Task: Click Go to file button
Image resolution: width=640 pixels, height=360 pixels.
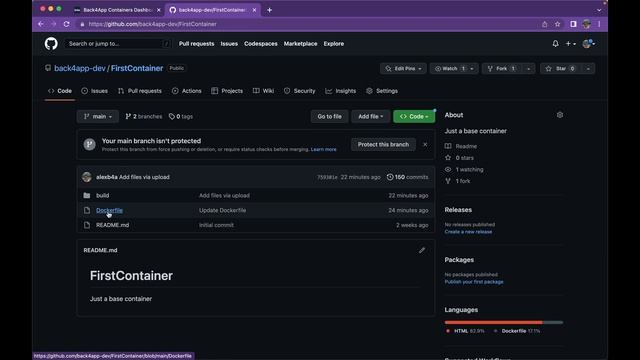Action: click(329, 116)
